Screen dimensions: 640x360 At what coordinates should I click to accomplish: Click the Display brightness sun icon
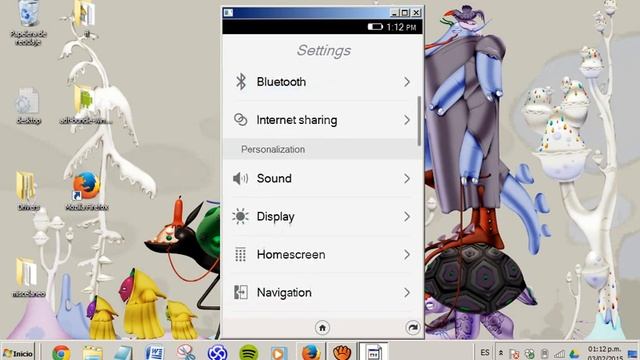[x=240, y=216]
